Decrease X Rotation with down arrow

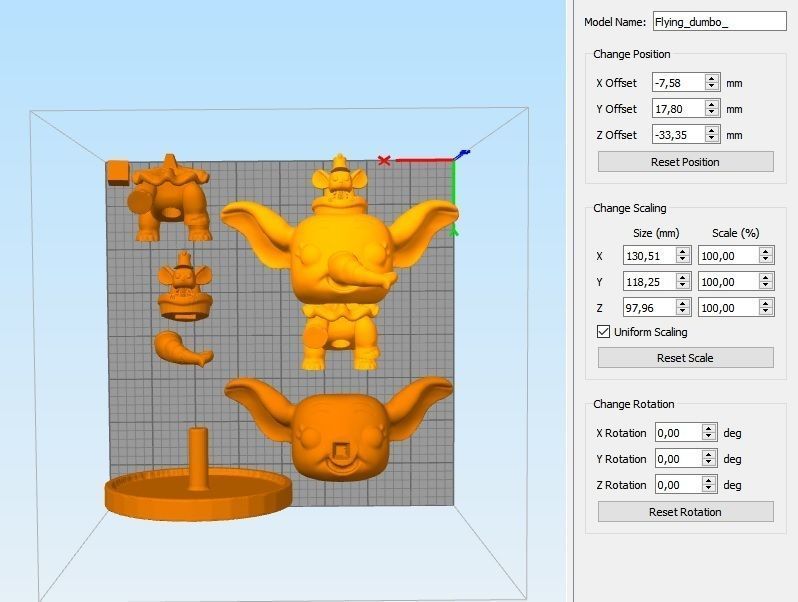[x=709, y=437]
